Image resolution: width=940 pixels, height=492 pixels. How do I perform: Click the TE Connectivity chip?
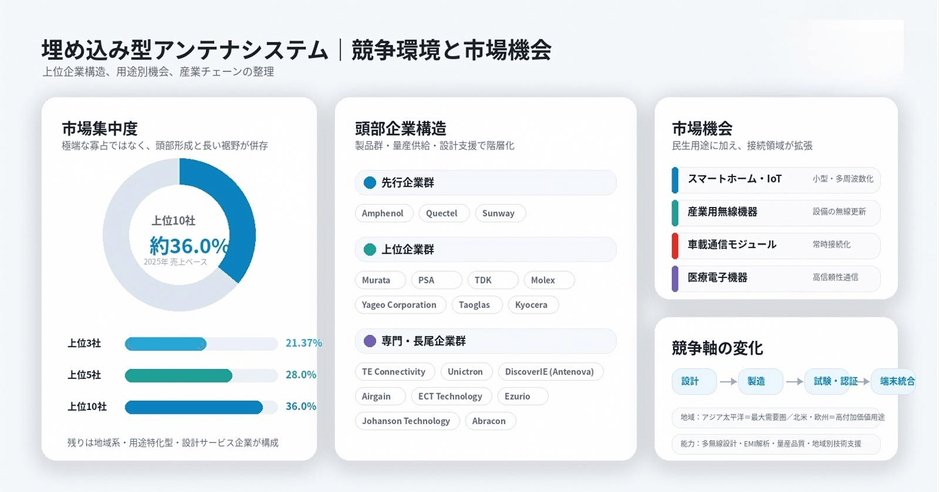[x=395, y=372]
